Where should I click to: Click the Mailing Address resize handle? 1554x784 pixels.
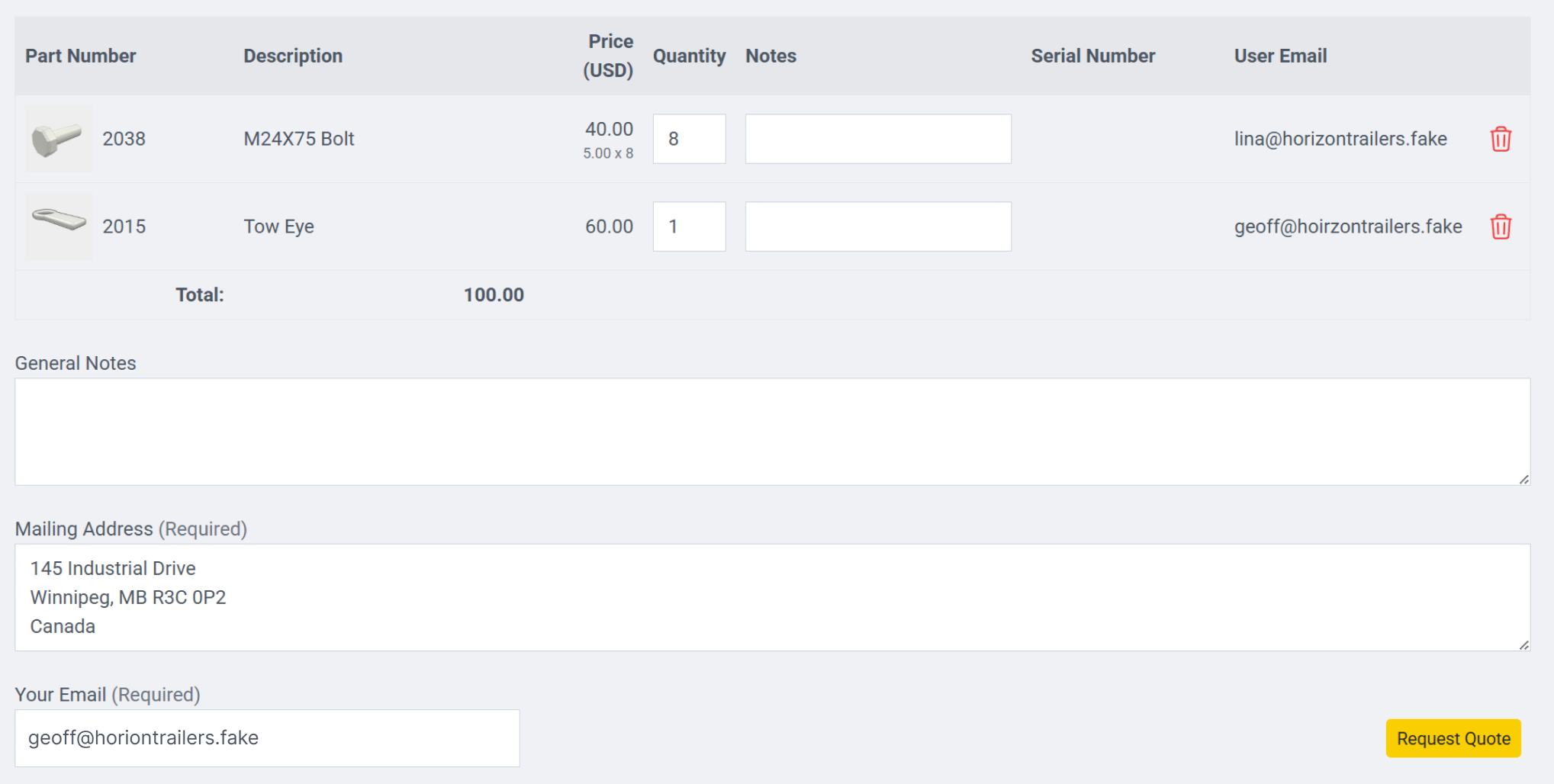tap(1523, 644)
